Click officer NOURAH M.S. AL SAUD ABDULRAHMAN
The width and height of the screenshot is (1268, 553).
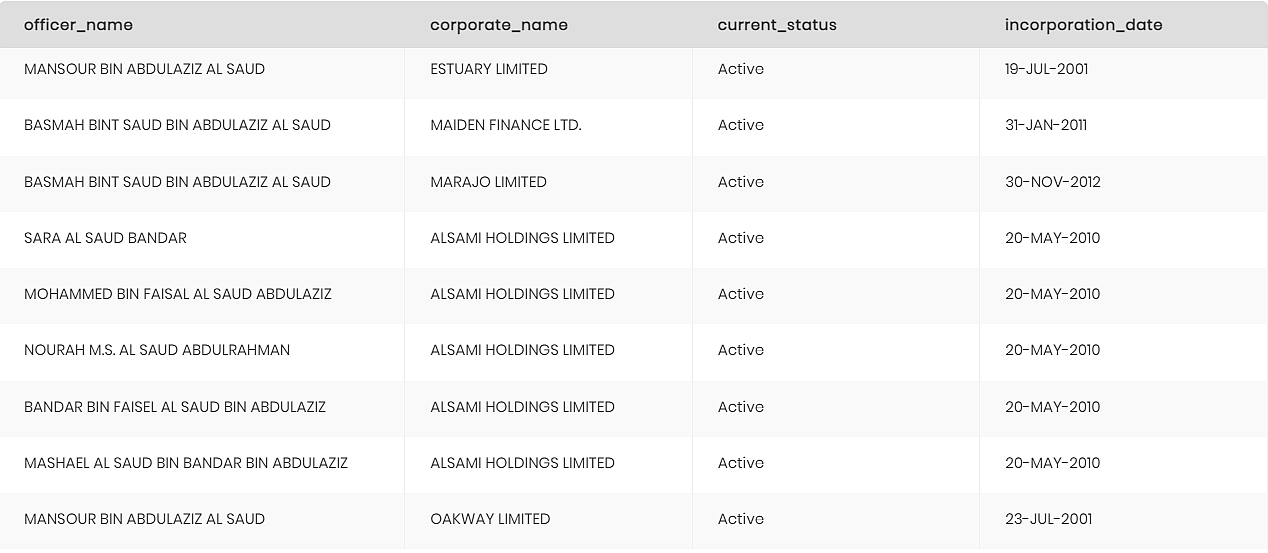coord(157,350)
